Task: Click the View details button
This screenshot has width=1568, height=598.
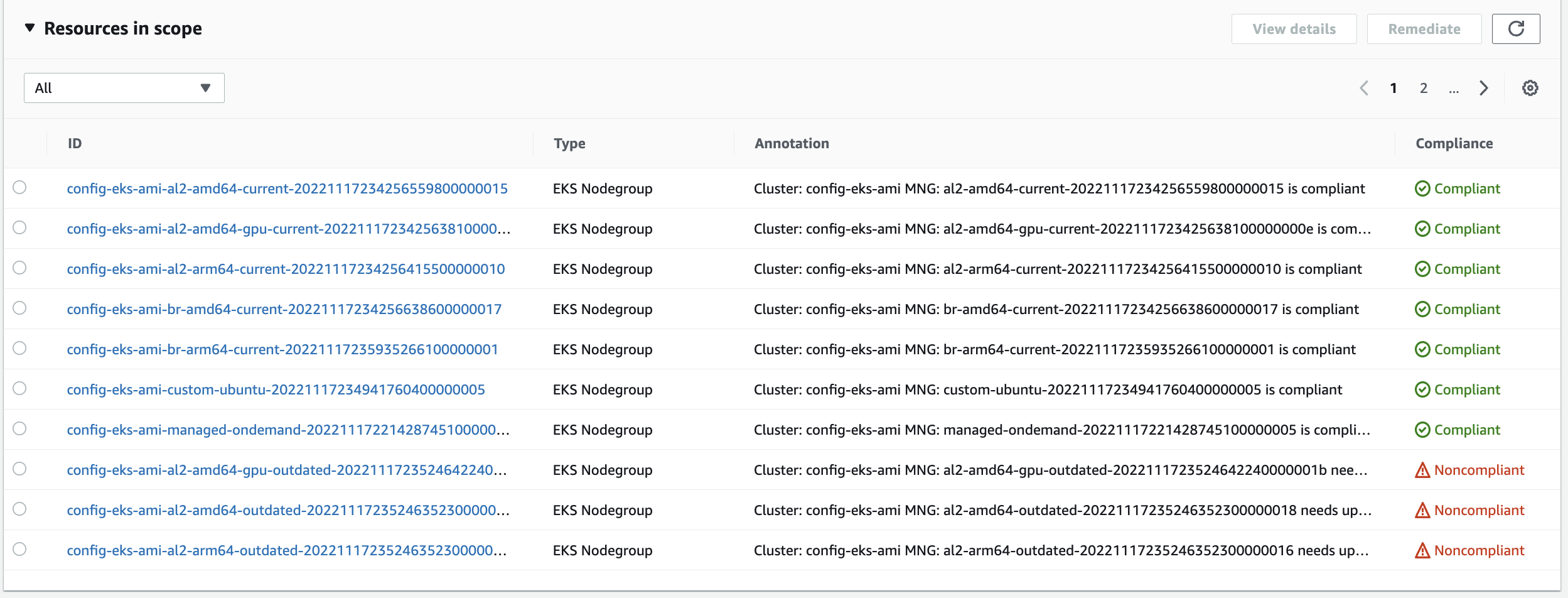Action: 1294,28
